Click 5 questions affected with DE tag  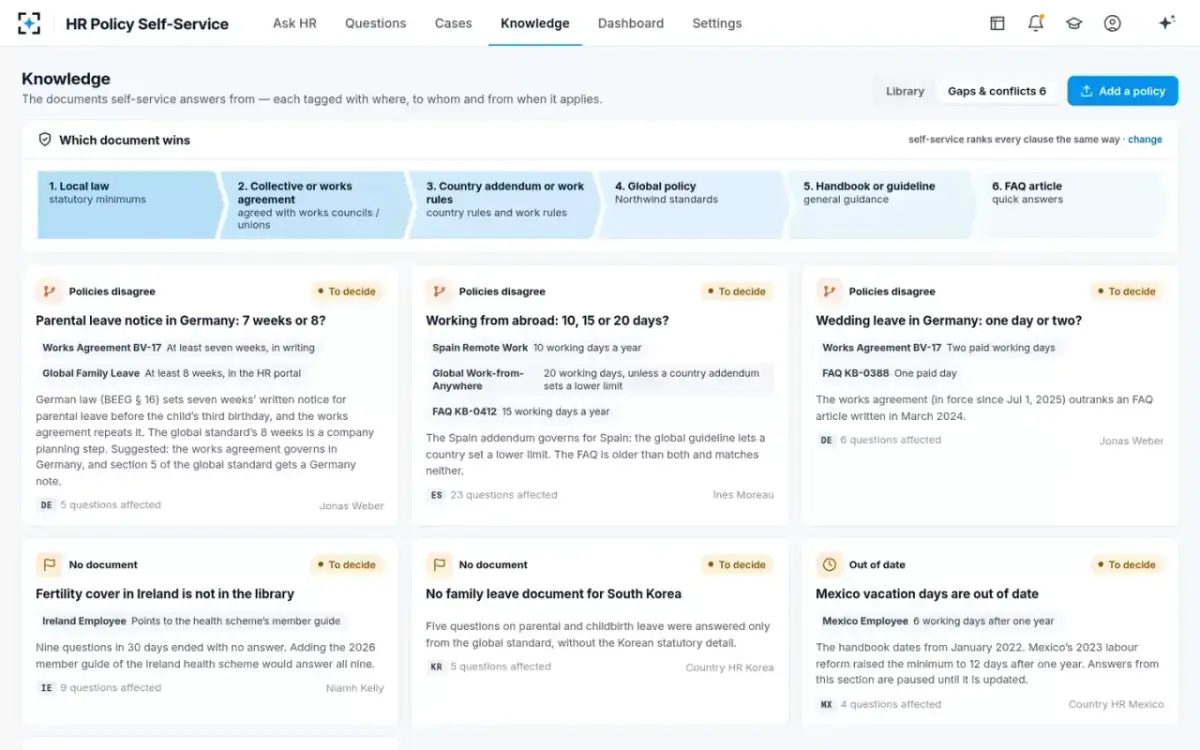point(110,505)
